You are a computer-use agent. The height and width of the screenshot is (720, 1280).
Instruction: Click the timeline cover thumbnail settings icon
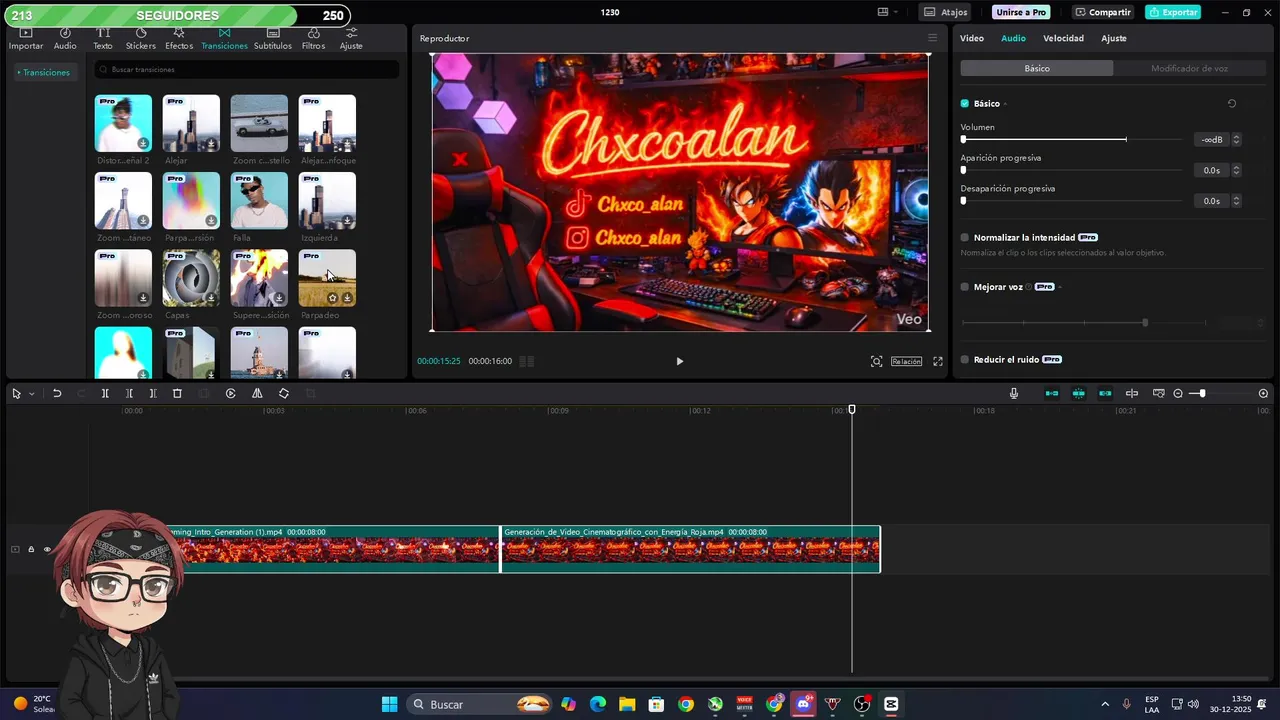coord(1159,394)
